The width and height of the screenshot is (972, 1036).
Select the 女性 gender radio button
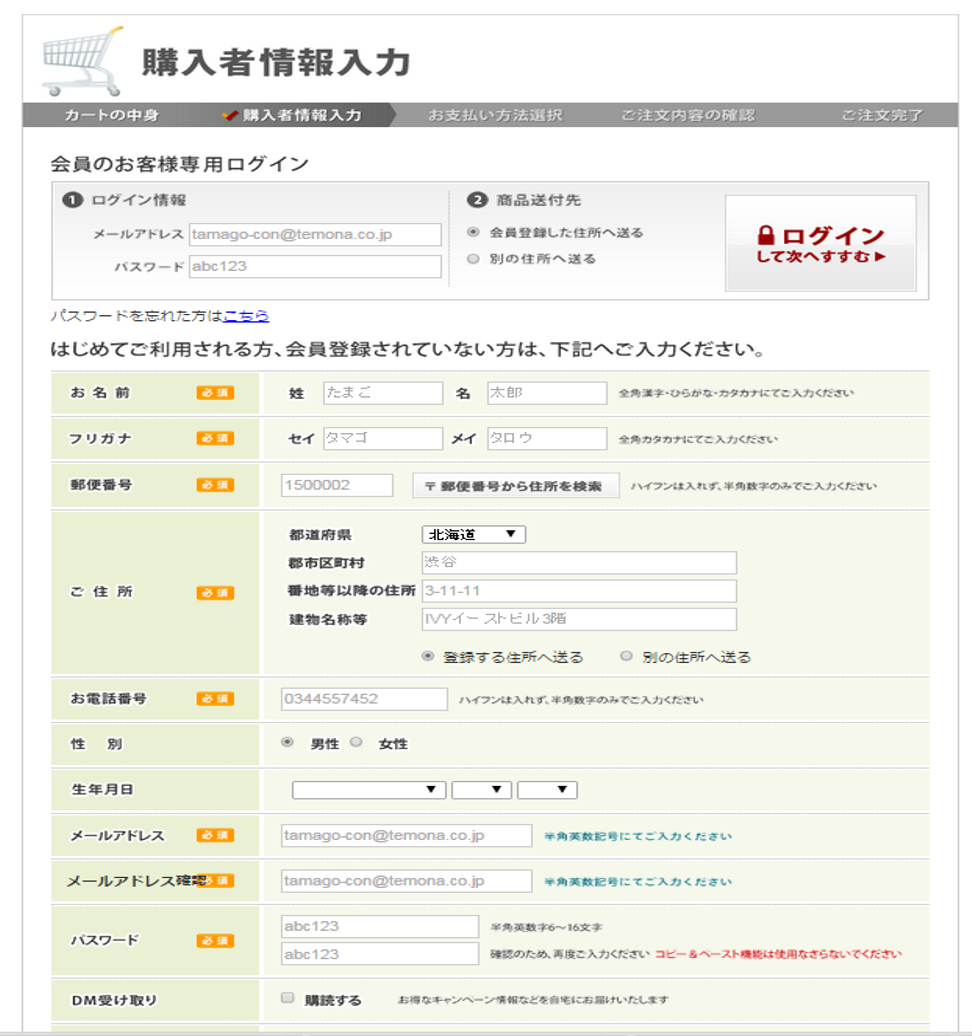coord(354,742)
